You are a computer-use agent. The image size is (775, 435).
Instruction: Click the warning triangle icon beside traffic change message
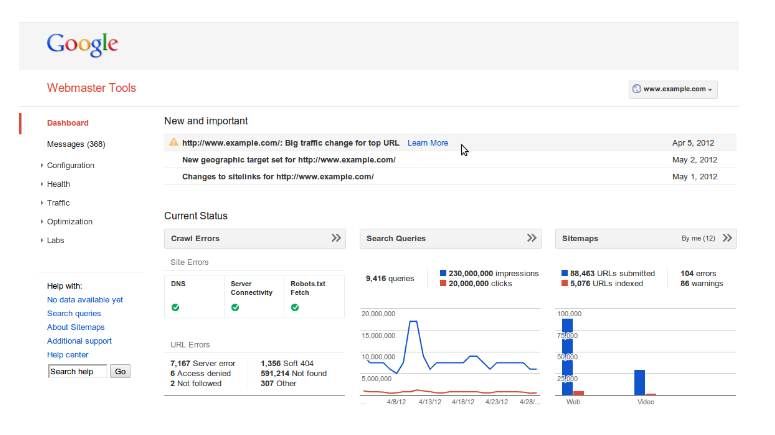(x=173, y=142)
